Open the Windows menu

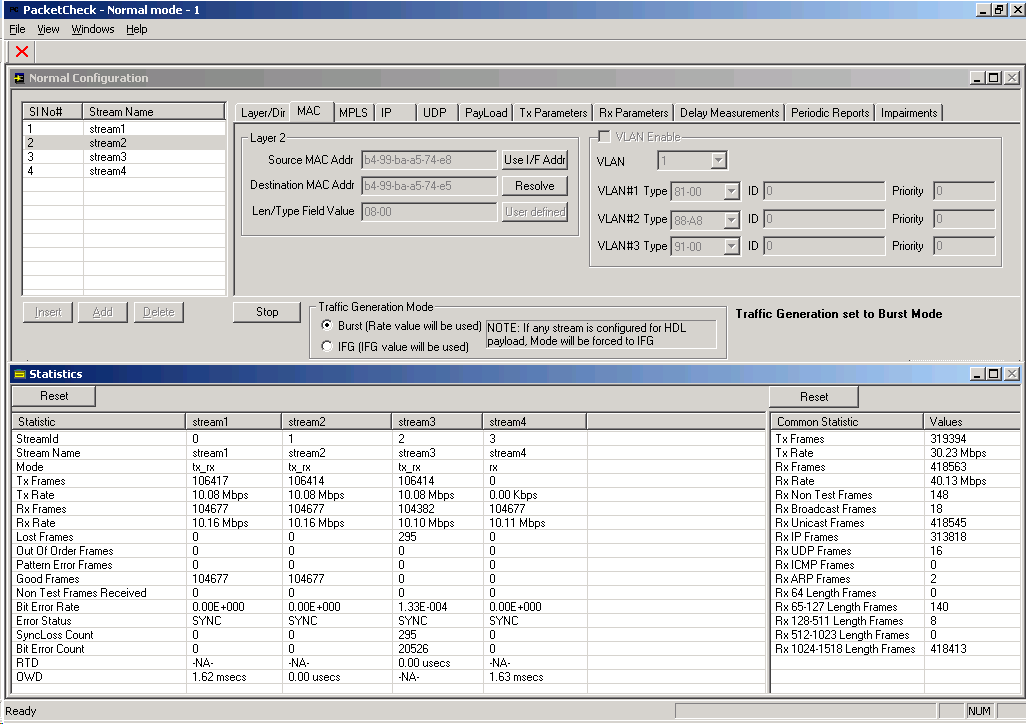[x=92, y=29]
